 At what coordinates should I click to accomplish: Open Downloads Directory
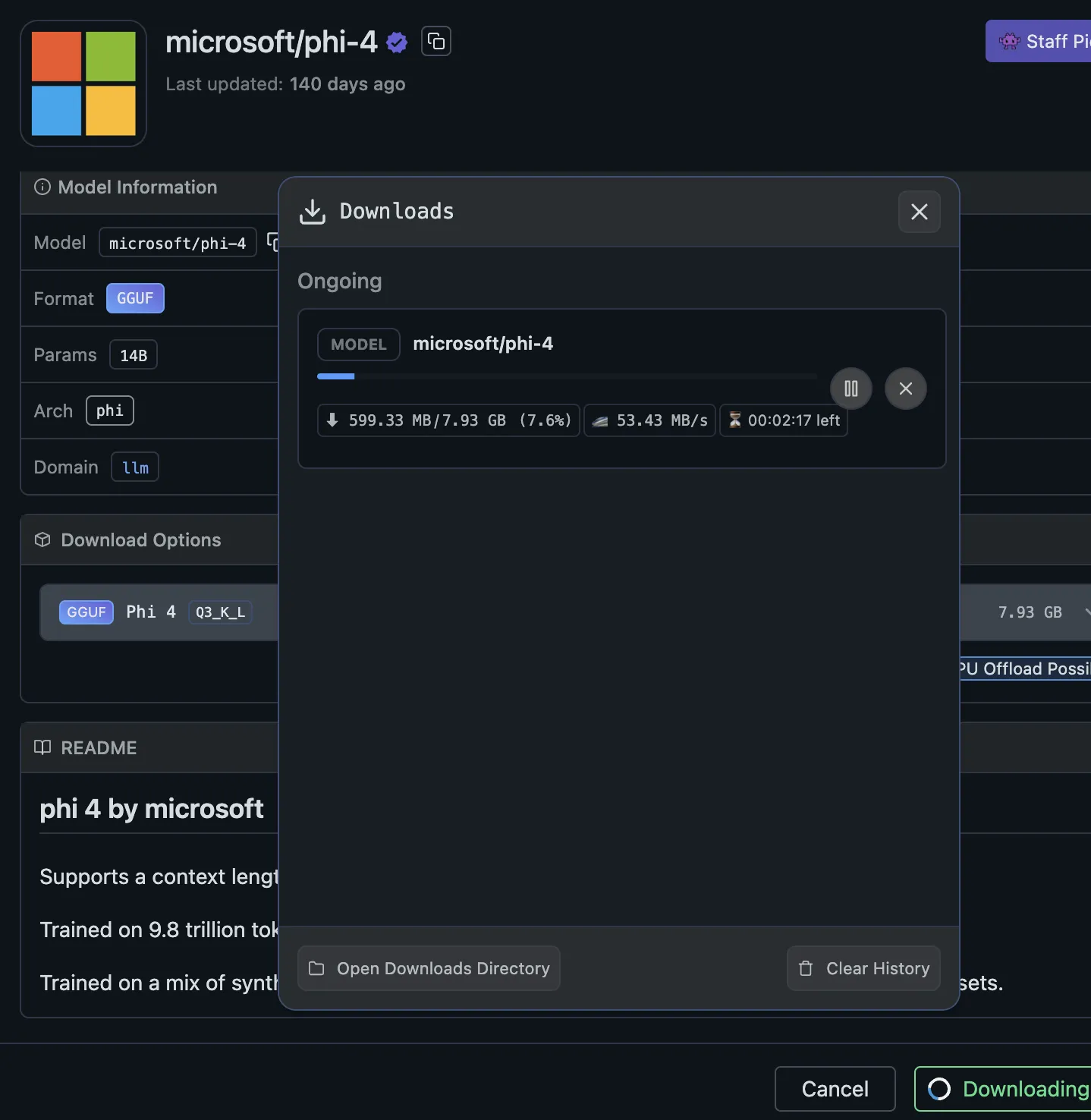429,968
